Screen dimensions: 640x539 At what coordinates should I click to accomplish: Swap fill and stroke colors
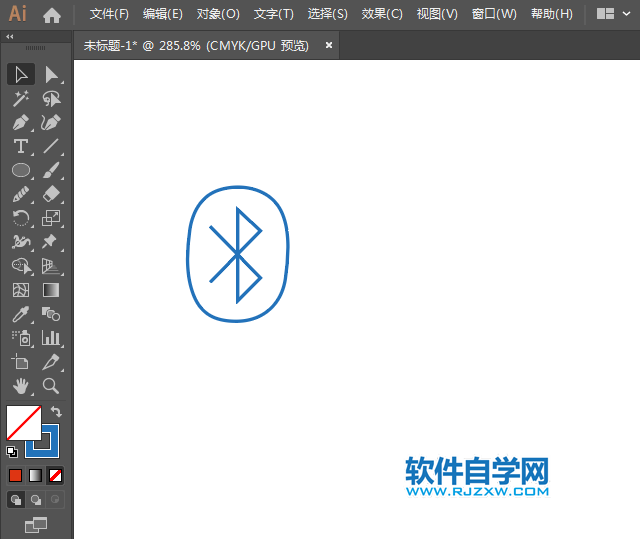click(x=57, y=411)
